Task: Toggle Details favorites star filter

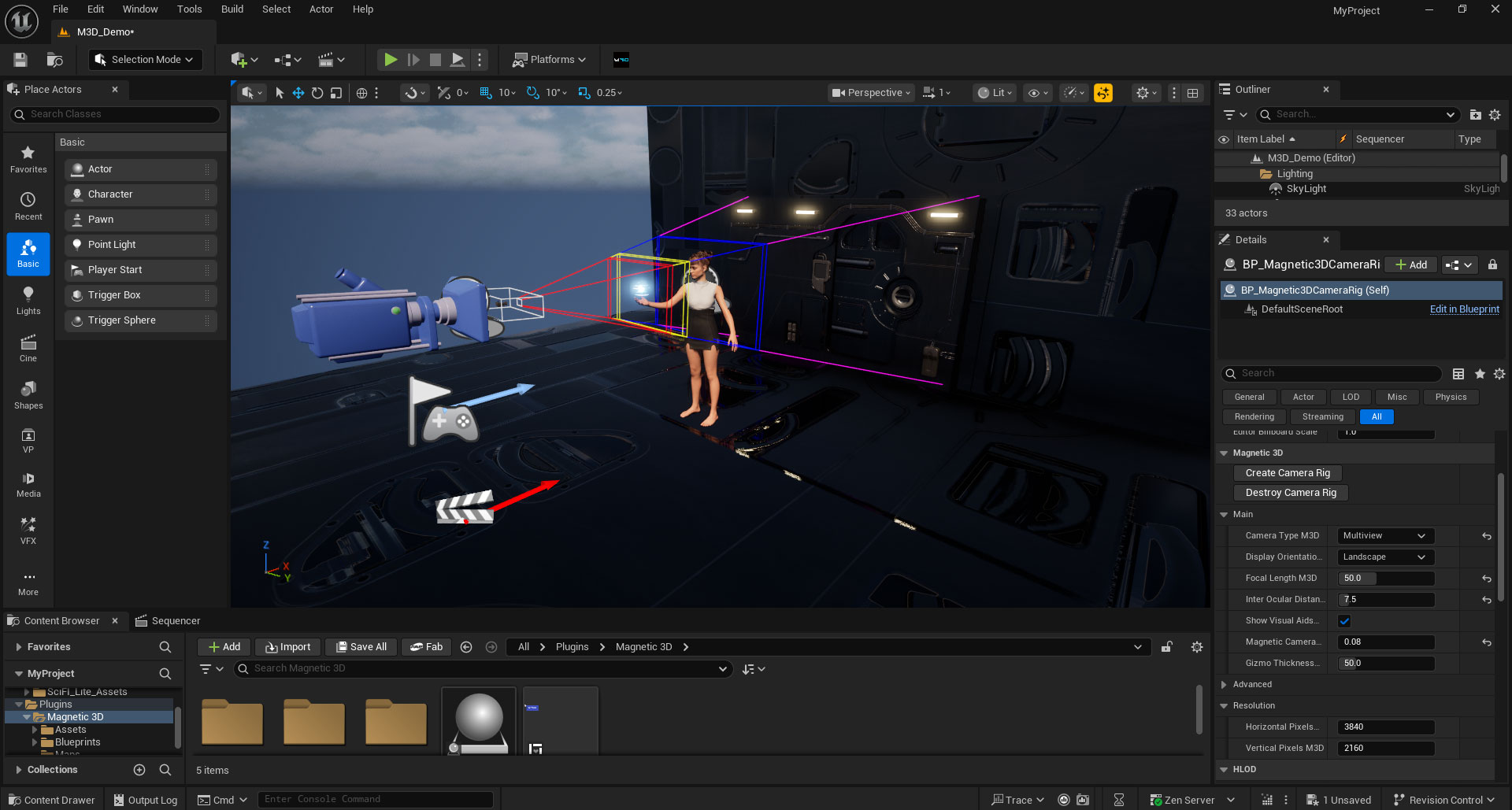Action: pos(1480,374)
